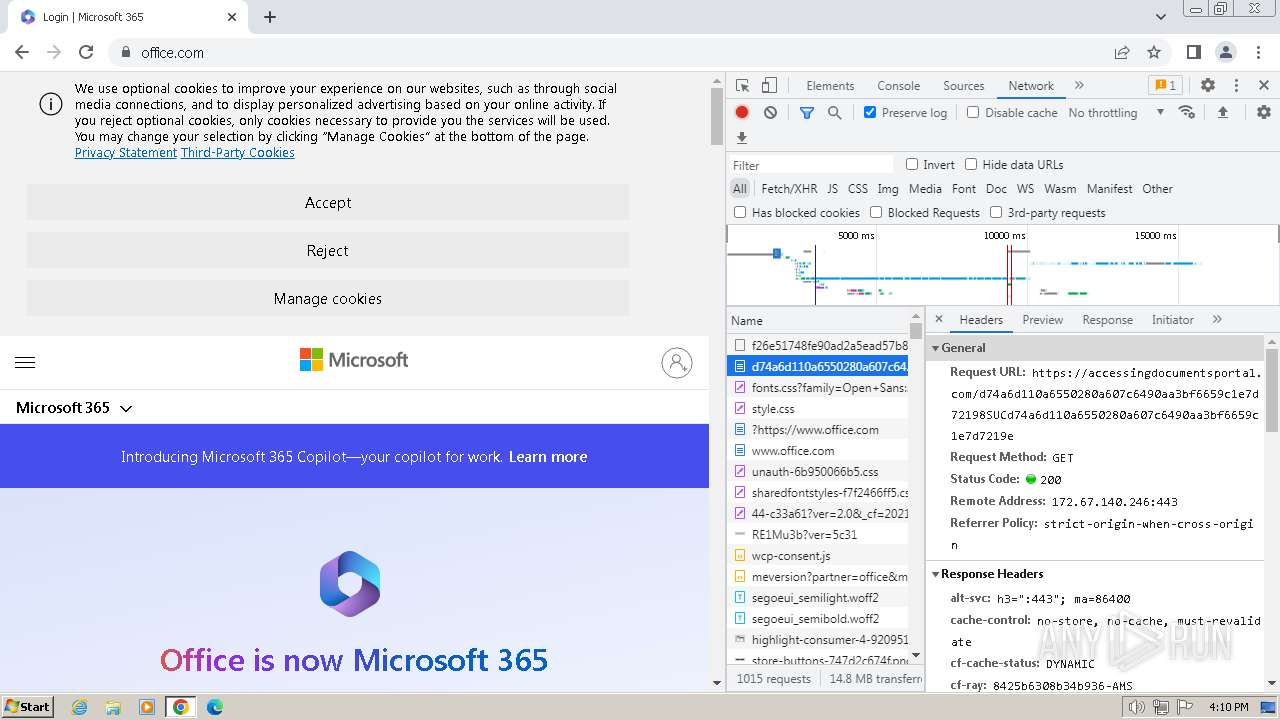Filter requests by Fetch/XHR
Image resolution: width=1280 pixels, height=720 pixels.
pyautogui.click(x=789, y=189)
